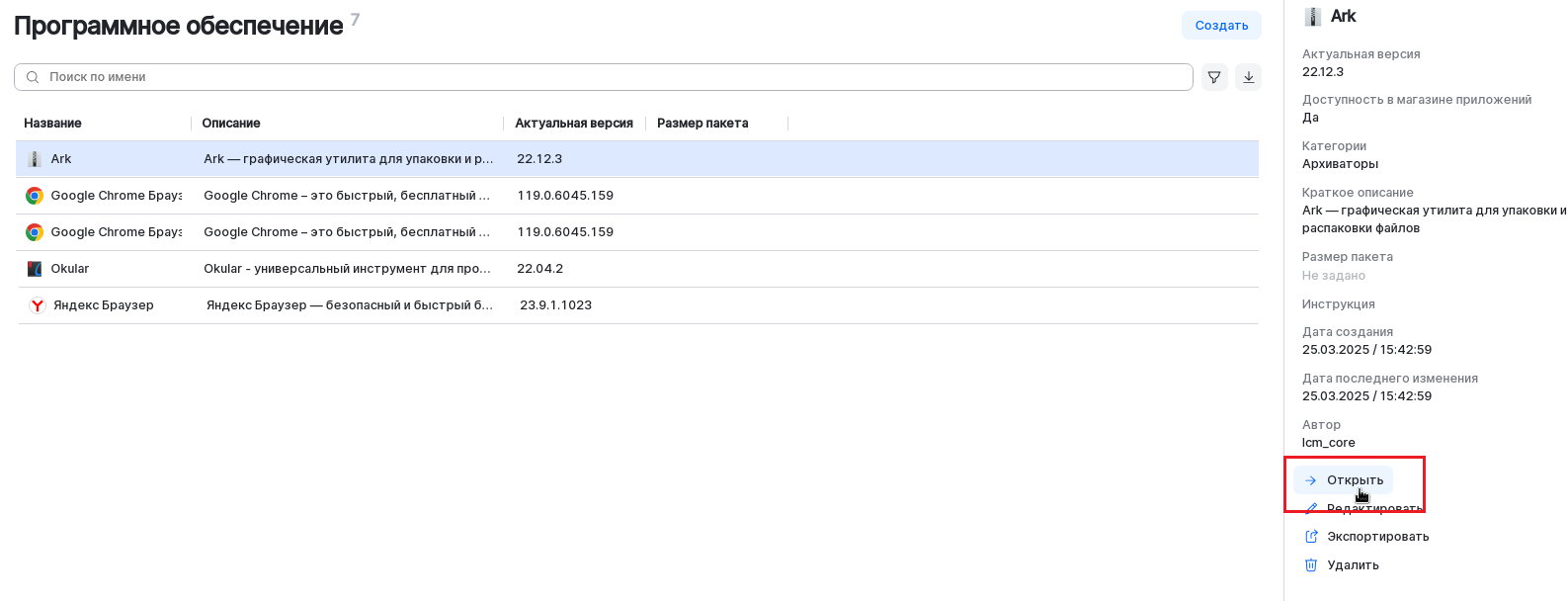
Task: Click the Yandex Browser icon in list
Action: (x=37, y=305)
